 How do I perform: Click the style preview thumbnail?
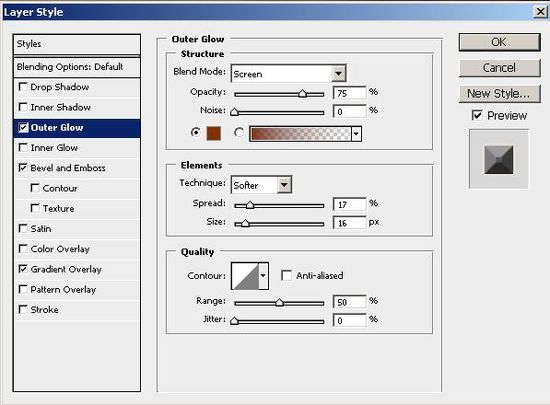(x=499, y=160)
